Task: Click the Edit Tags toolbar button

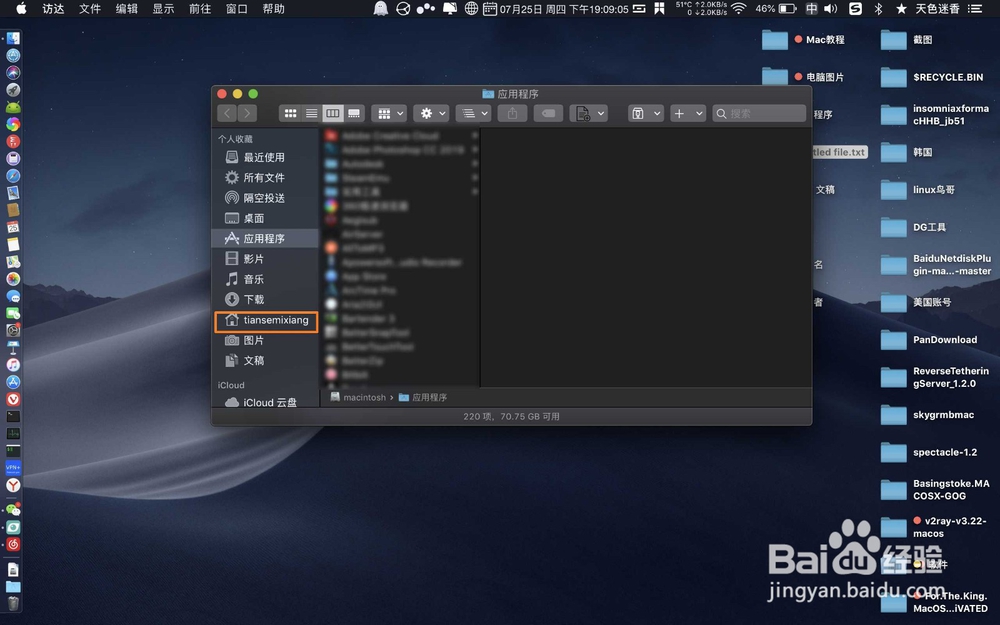Action: 548,114
